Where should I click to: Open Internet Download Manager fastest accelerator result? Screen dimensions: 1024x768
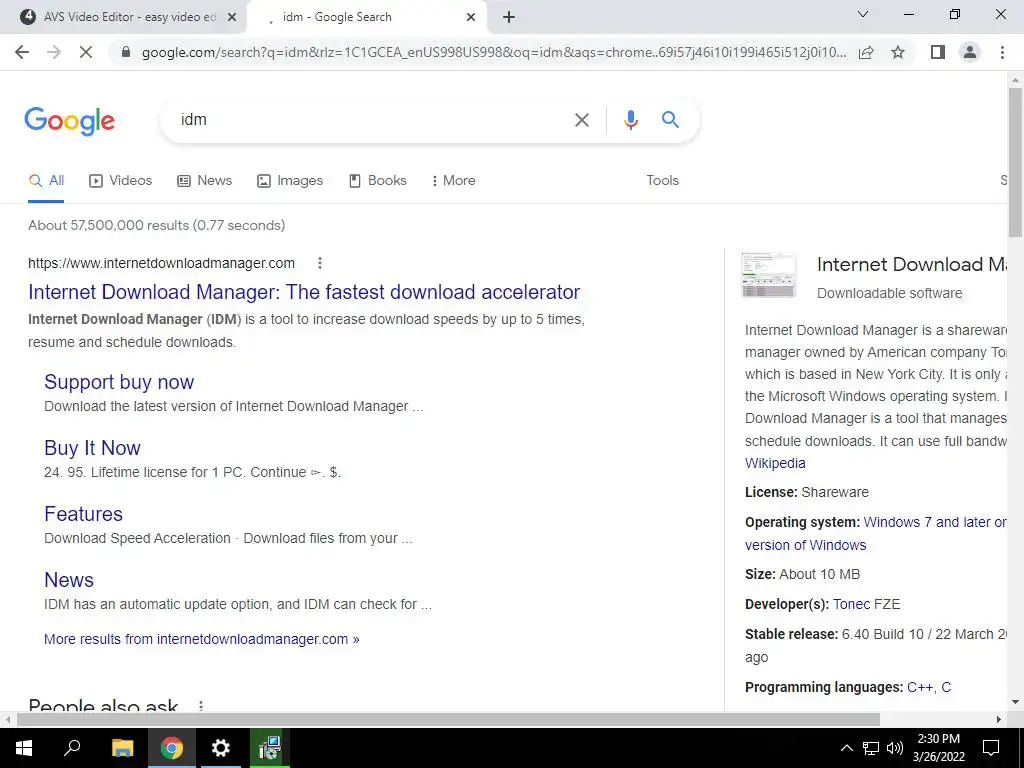coord(304,292)
